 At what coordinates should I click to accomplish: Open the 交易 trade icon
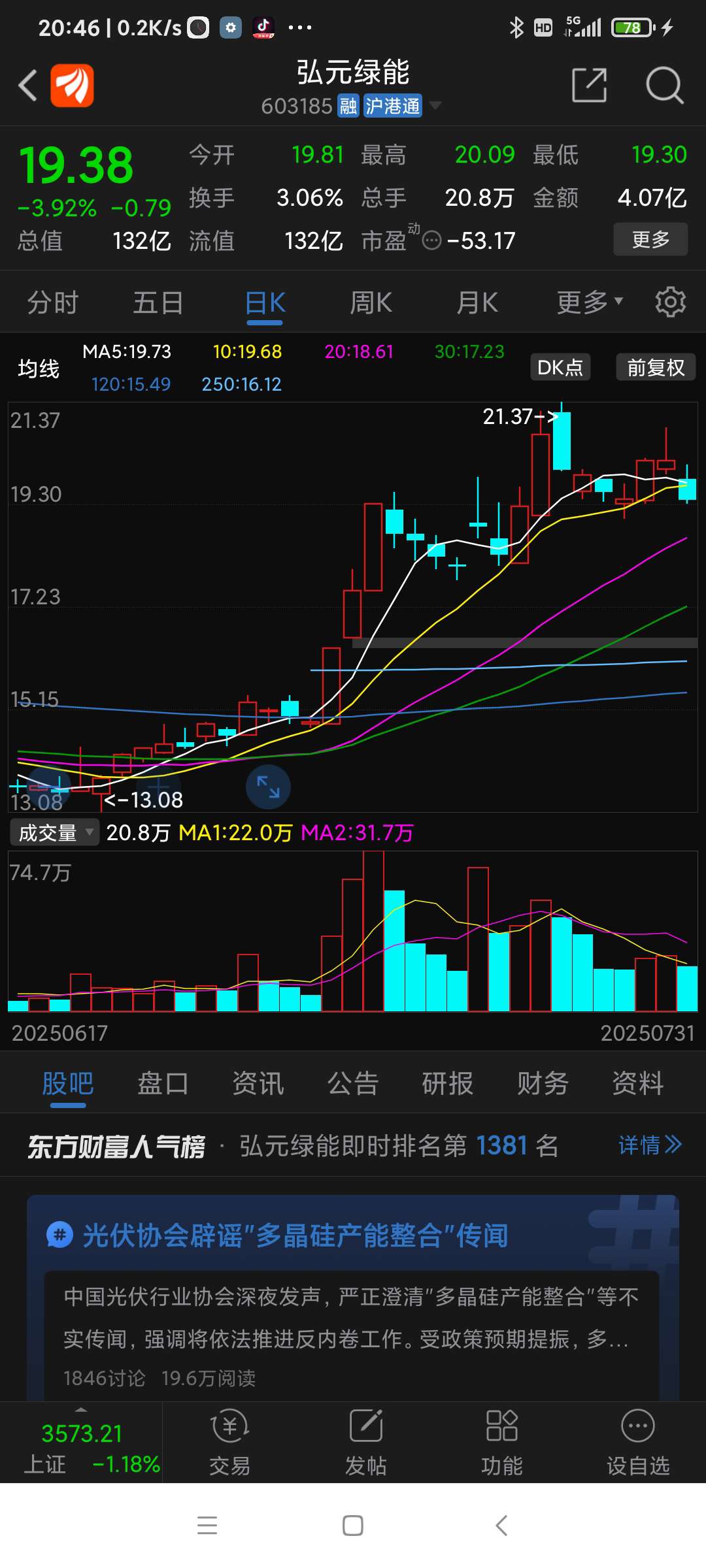pos(229,1443)
